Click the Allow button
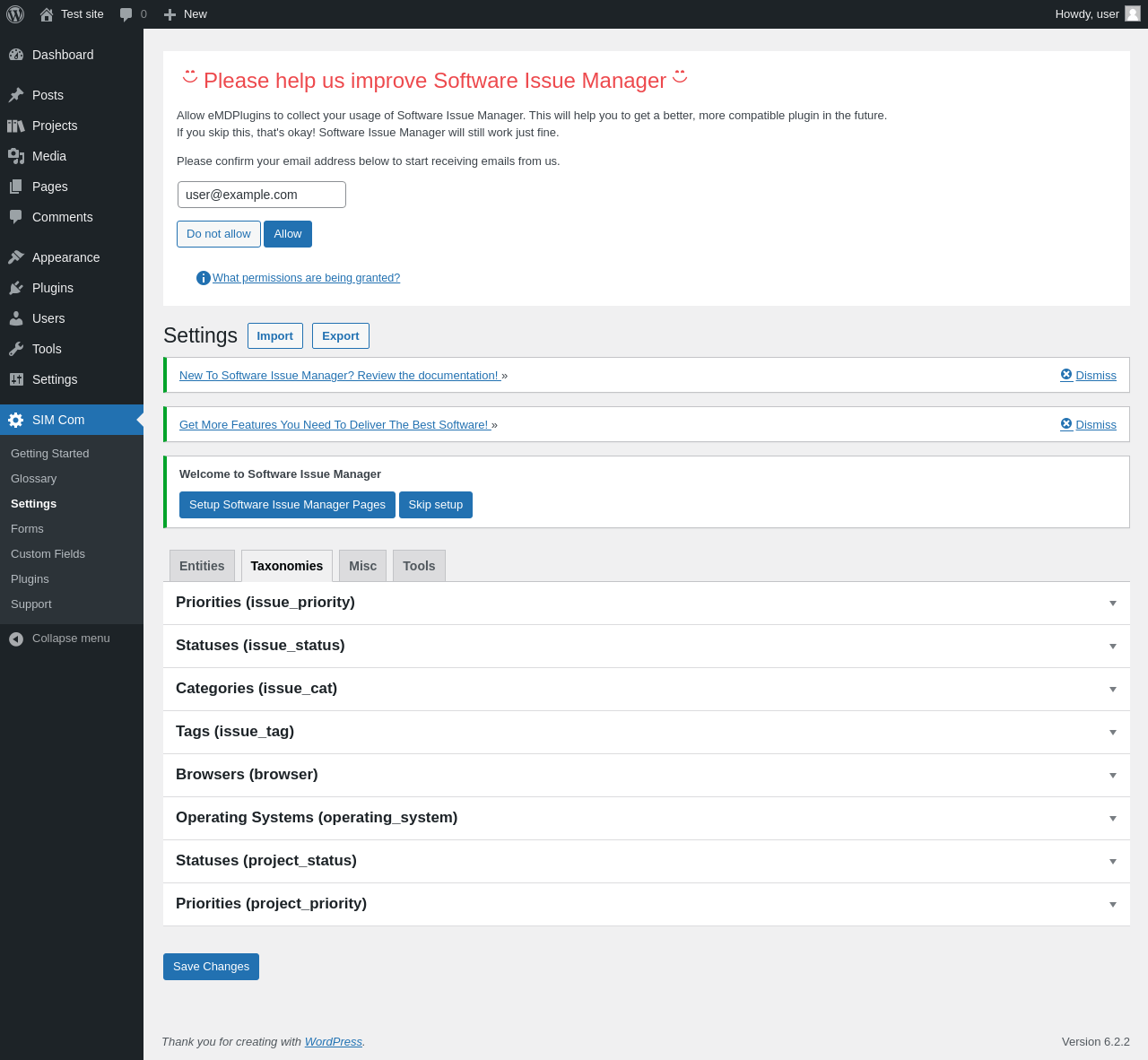Viewport: 1148px width, 1060px height. pos(288,234)
